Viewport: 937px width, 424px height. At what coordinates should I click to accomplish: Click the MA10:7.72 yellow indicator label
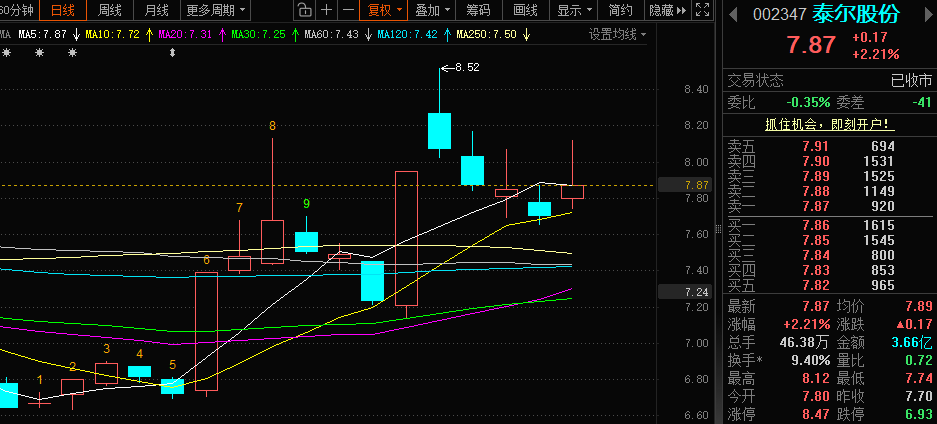point(112,35)
